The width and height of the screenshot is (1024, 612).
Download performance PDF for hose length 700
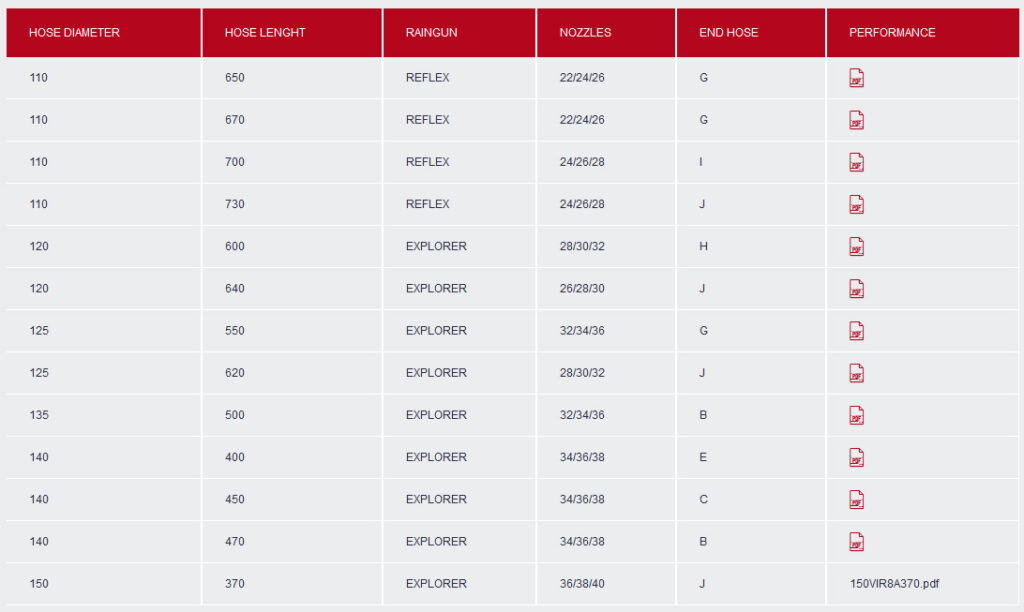856,162
